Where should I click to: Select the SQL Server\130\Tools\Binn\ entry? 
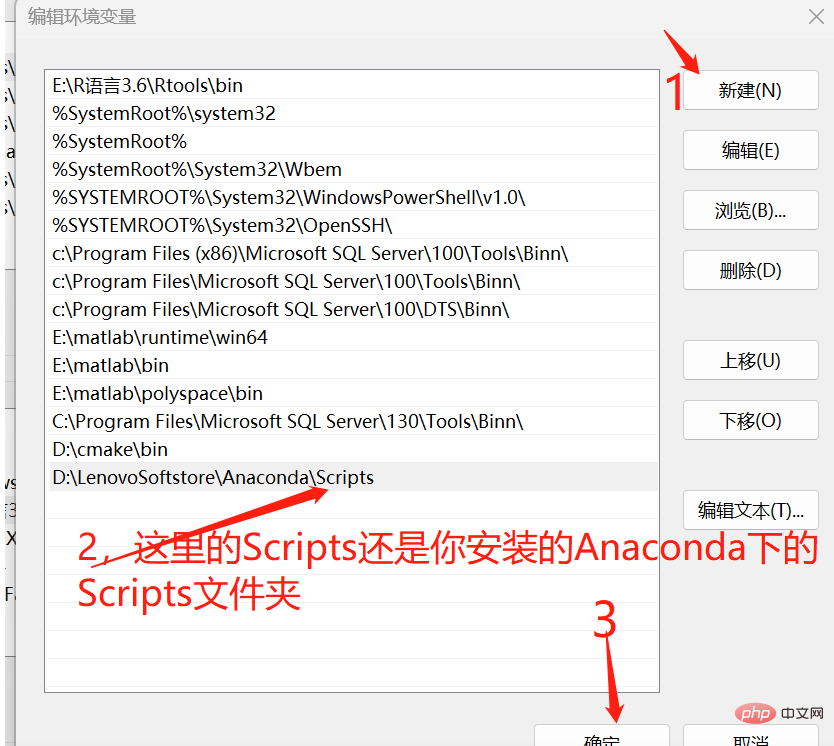click(352, 421)
